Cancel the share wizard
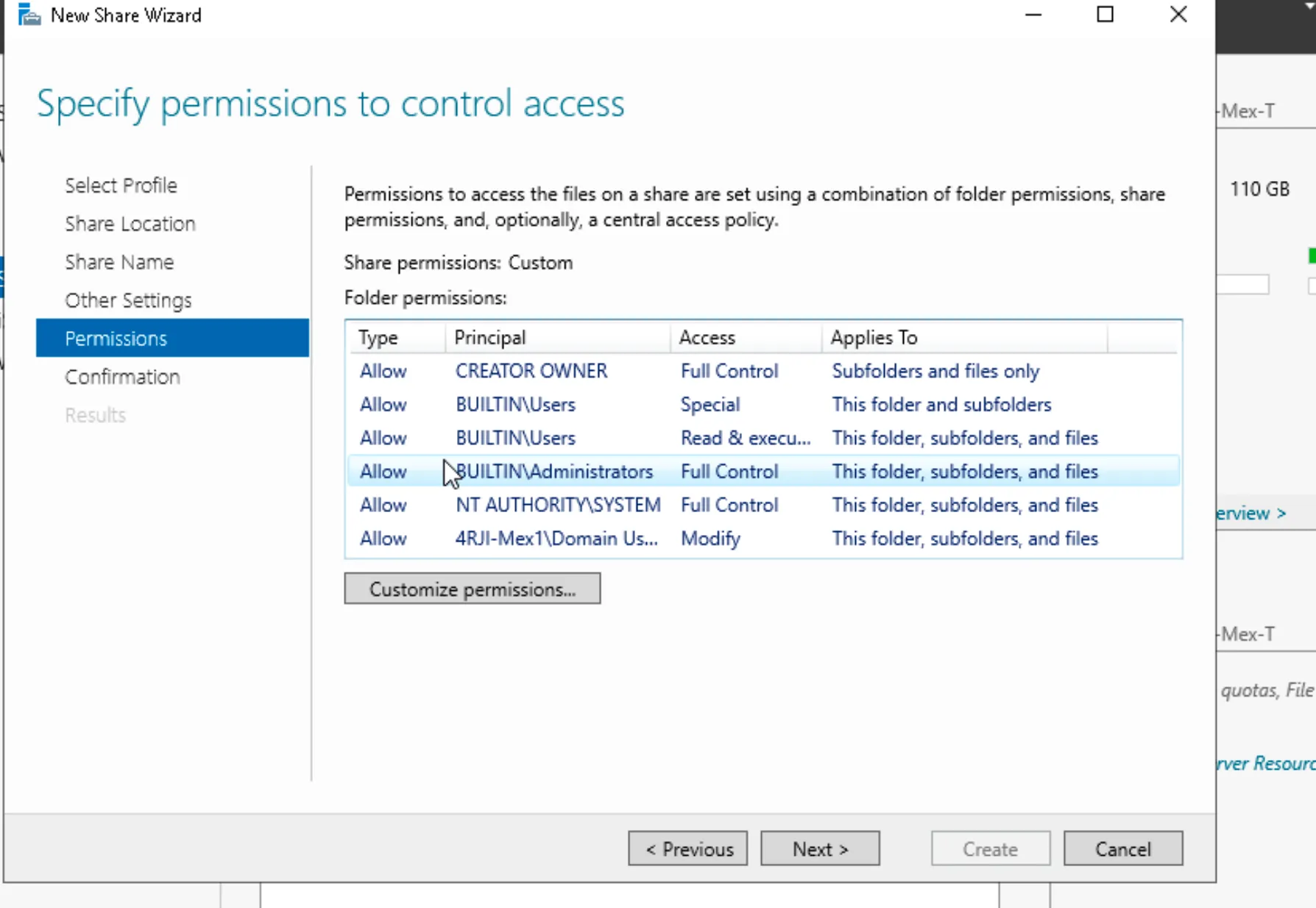The width and height of the screenshot is (1316, 908). pos(1123,848)
